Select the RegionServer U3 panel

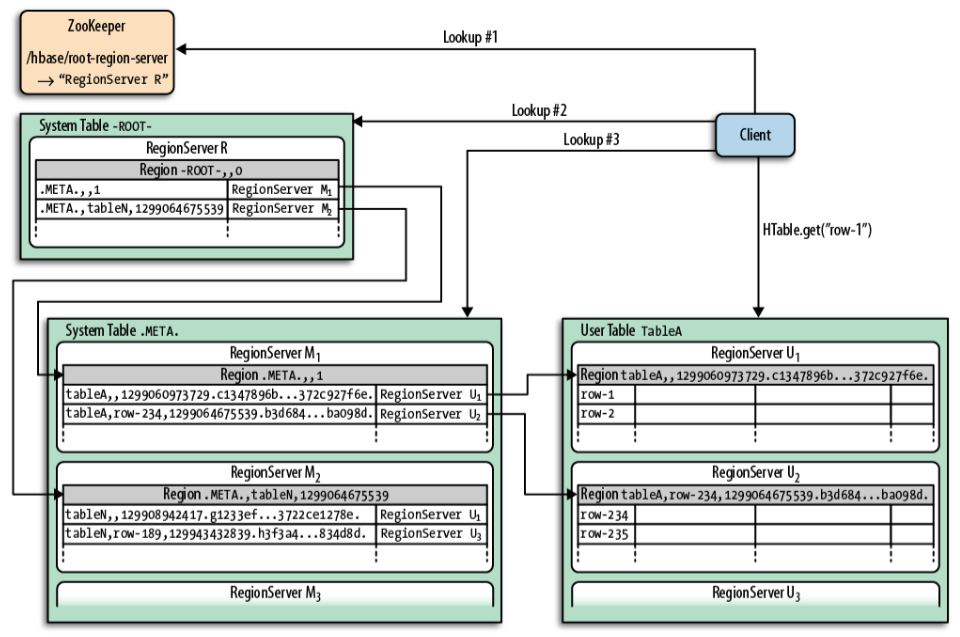pos(755,593)
